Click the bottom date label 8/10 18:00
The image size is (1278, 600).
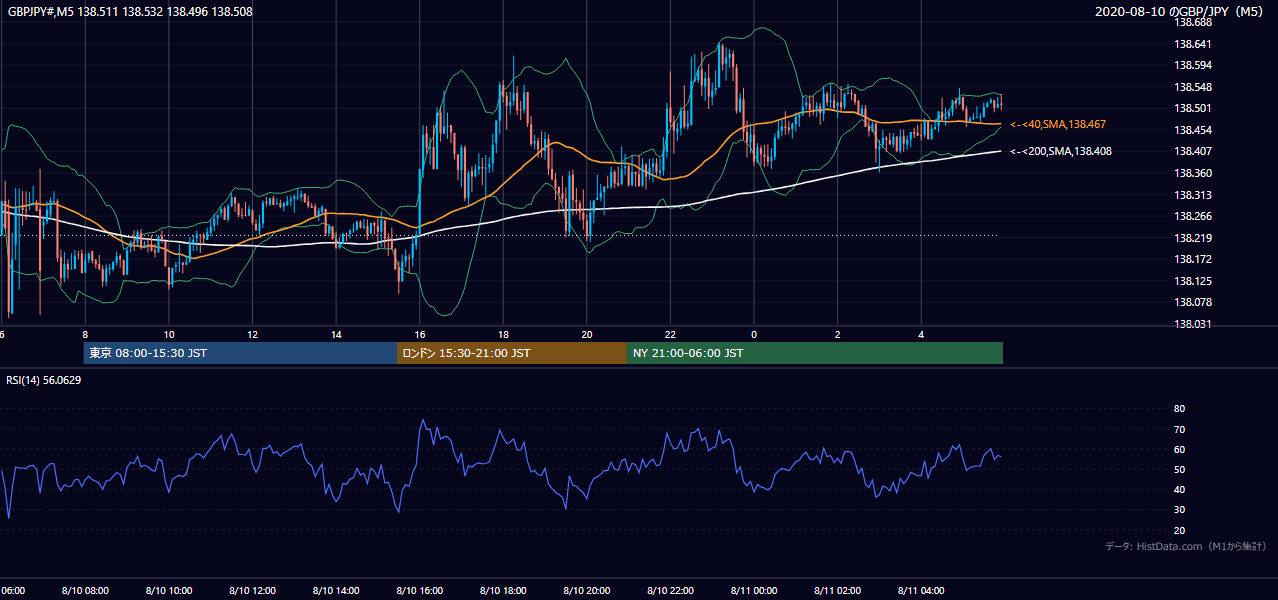coord(503,591)
